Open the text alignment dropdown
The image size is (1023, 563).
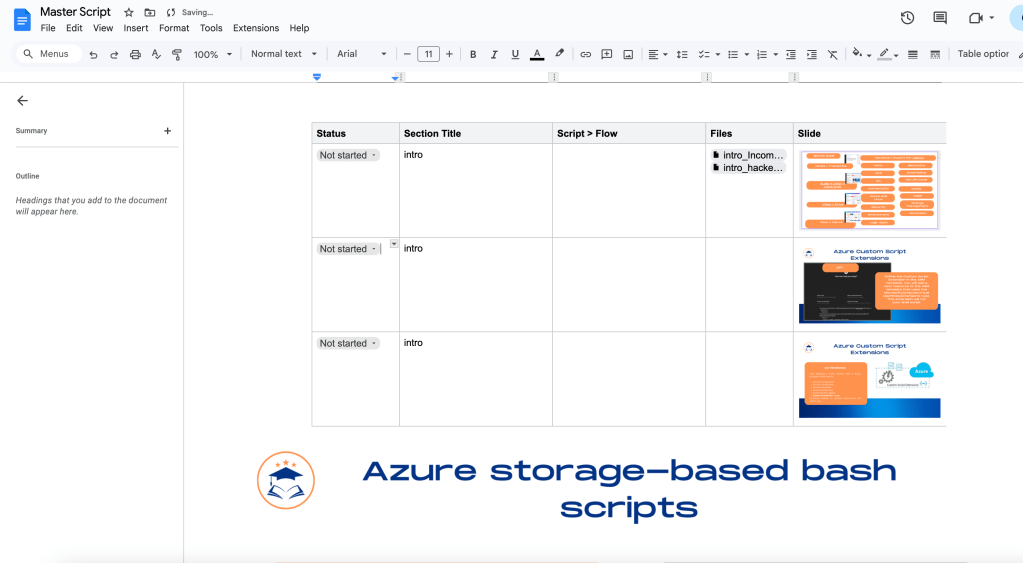click(658, 55)
